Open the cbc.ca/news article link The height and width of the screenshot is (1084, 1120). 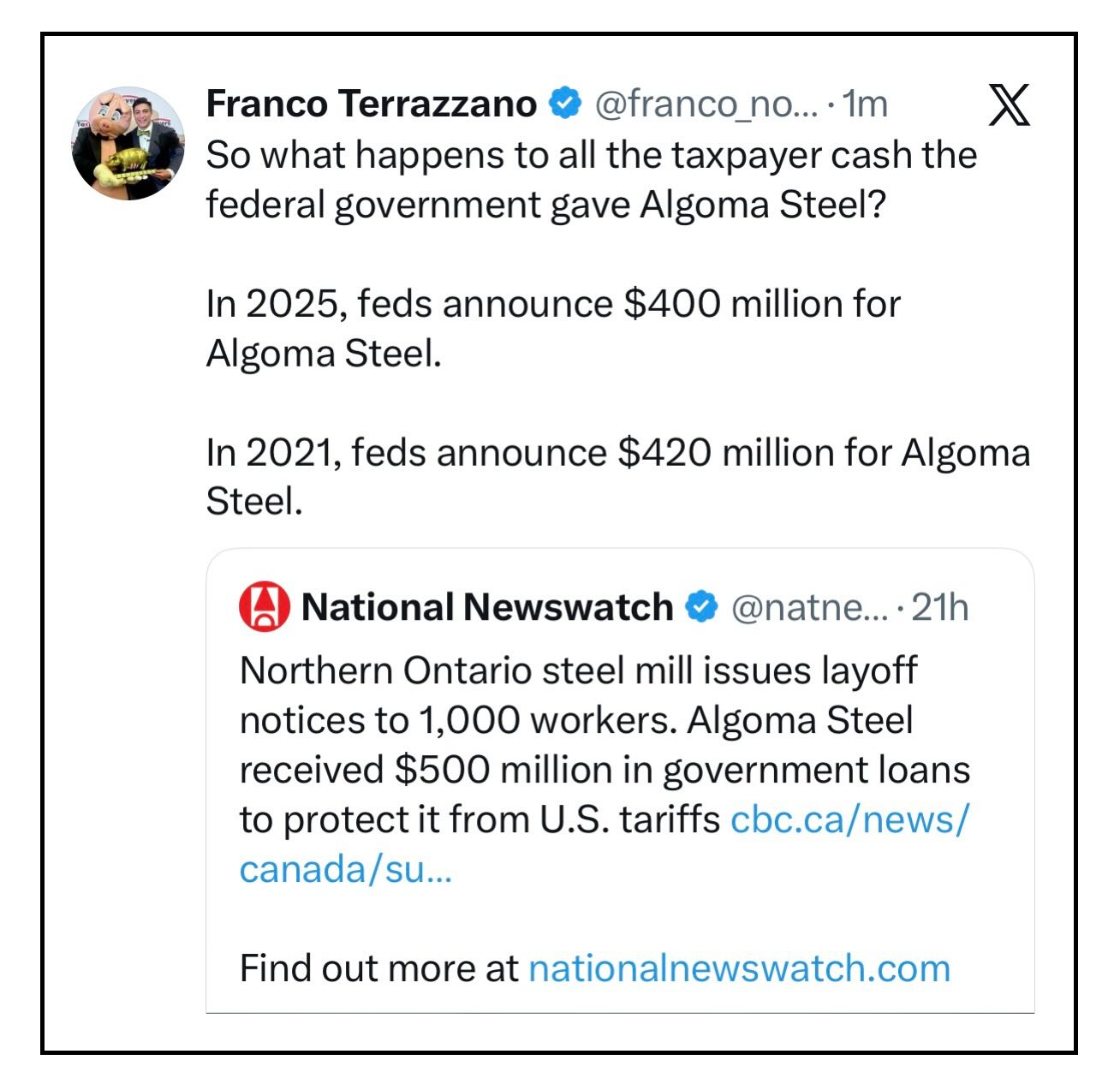[x=849, y=819]
